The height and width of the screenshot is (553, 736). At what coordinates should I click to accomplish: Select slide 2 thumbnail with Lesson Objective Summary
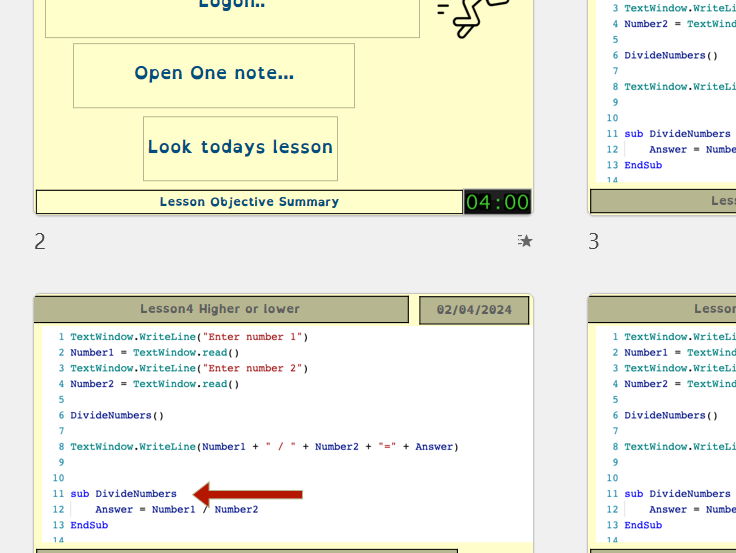(284, 107)
